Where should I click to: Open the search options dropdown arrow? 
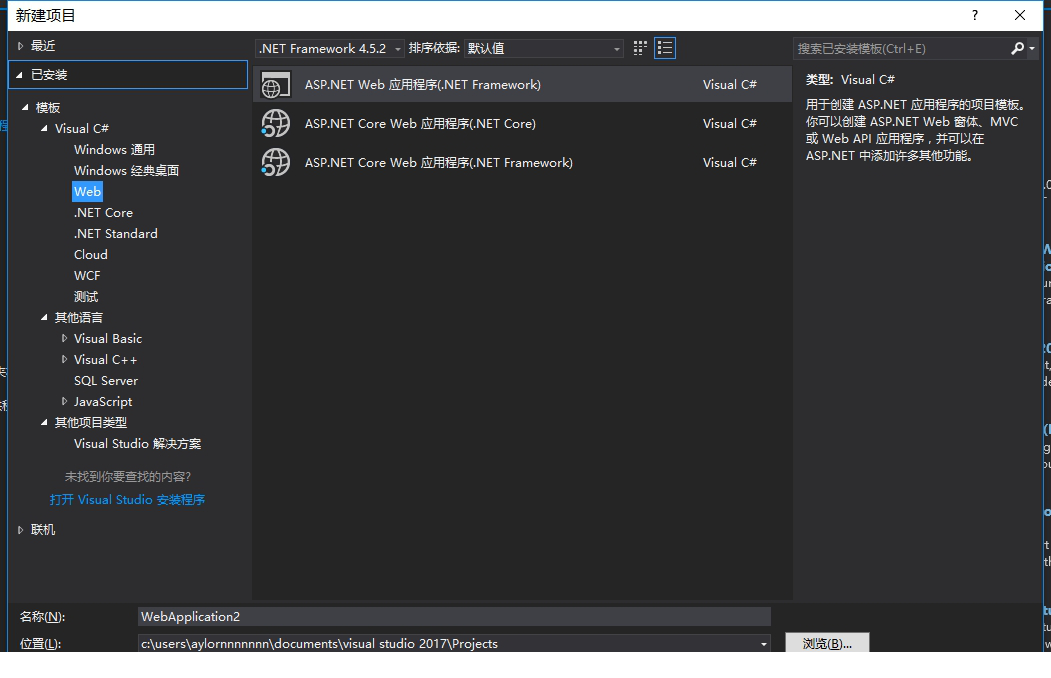coord(1032,48)
